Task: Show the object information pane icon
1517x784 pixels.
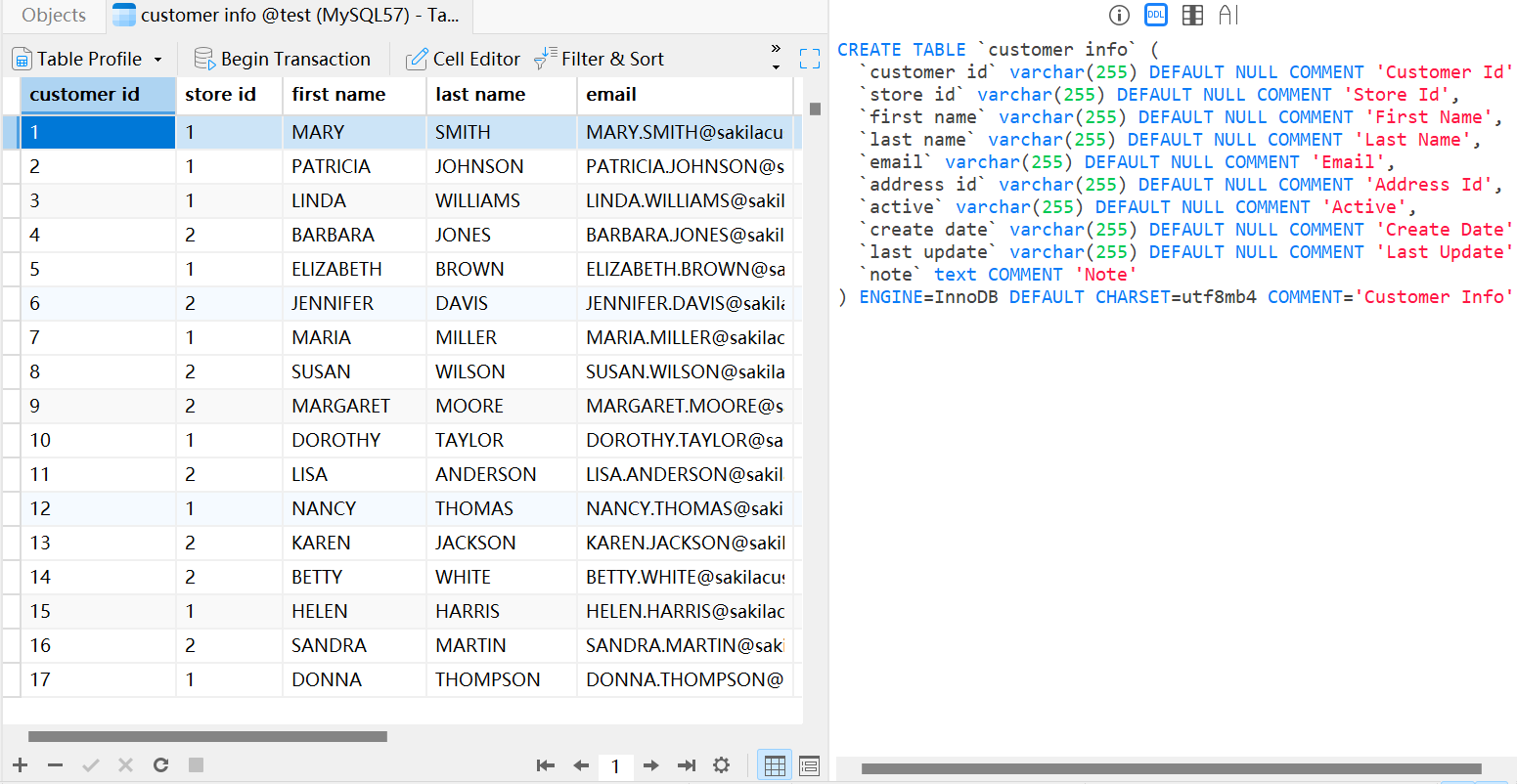Action: (1119, 15)
